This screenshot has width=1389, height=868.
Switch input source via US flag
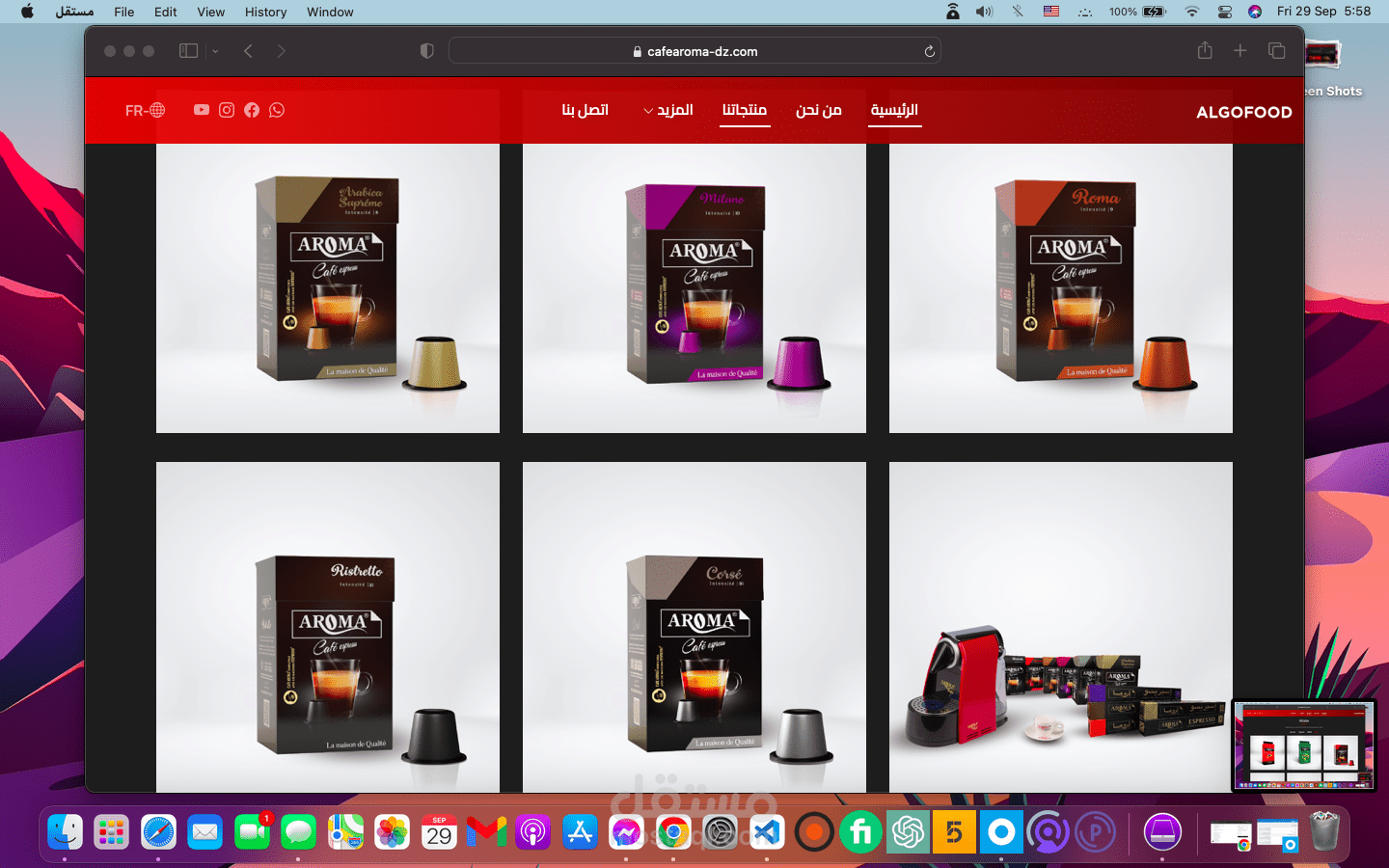click(1051, 12)
